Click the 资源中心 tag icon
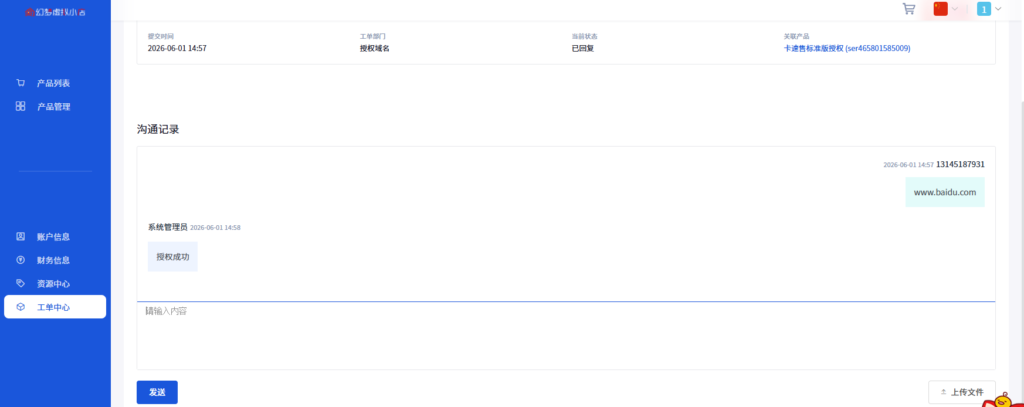 21,284
